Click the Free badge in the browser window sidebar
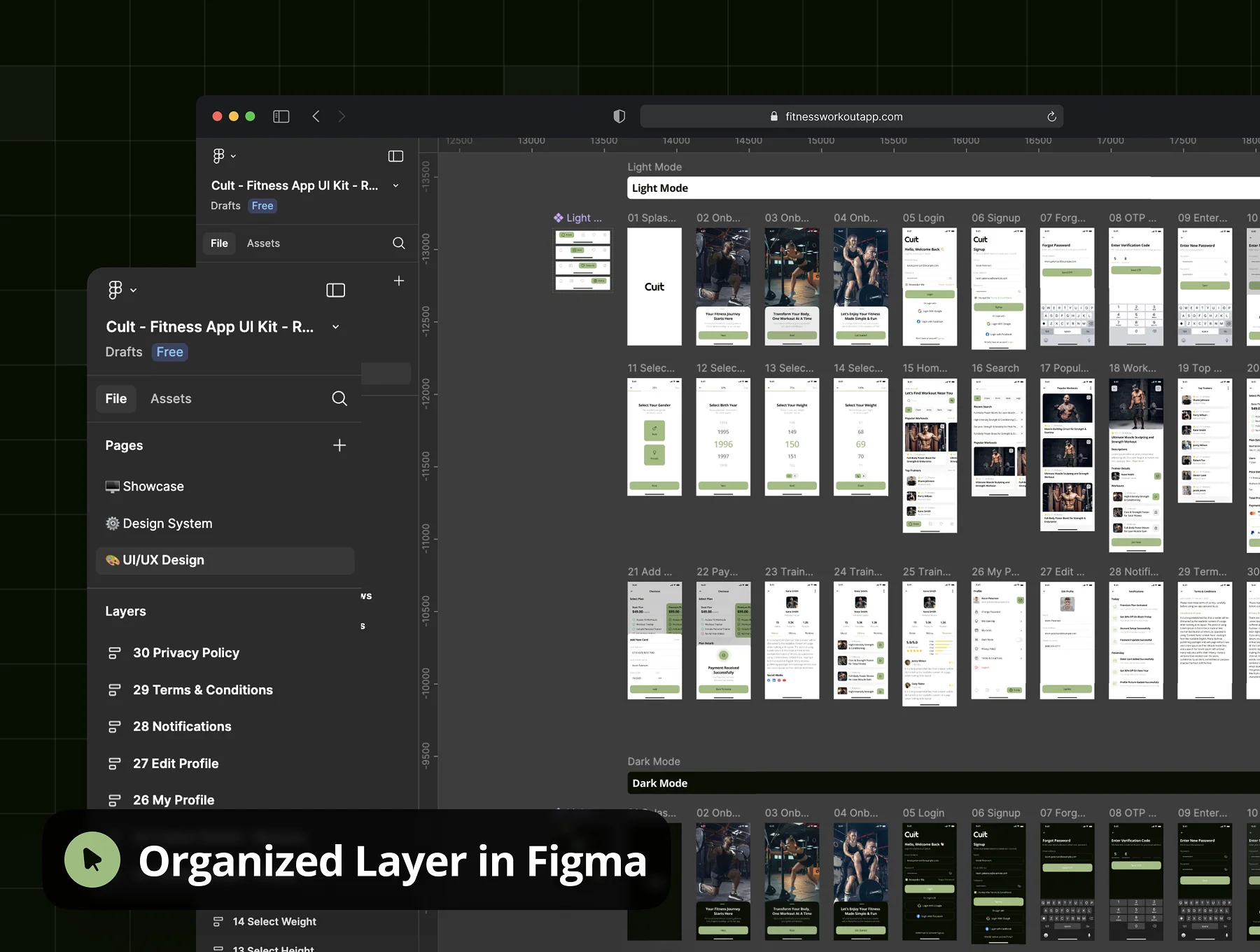1260x952 pixels. click(x=262, y=206)
